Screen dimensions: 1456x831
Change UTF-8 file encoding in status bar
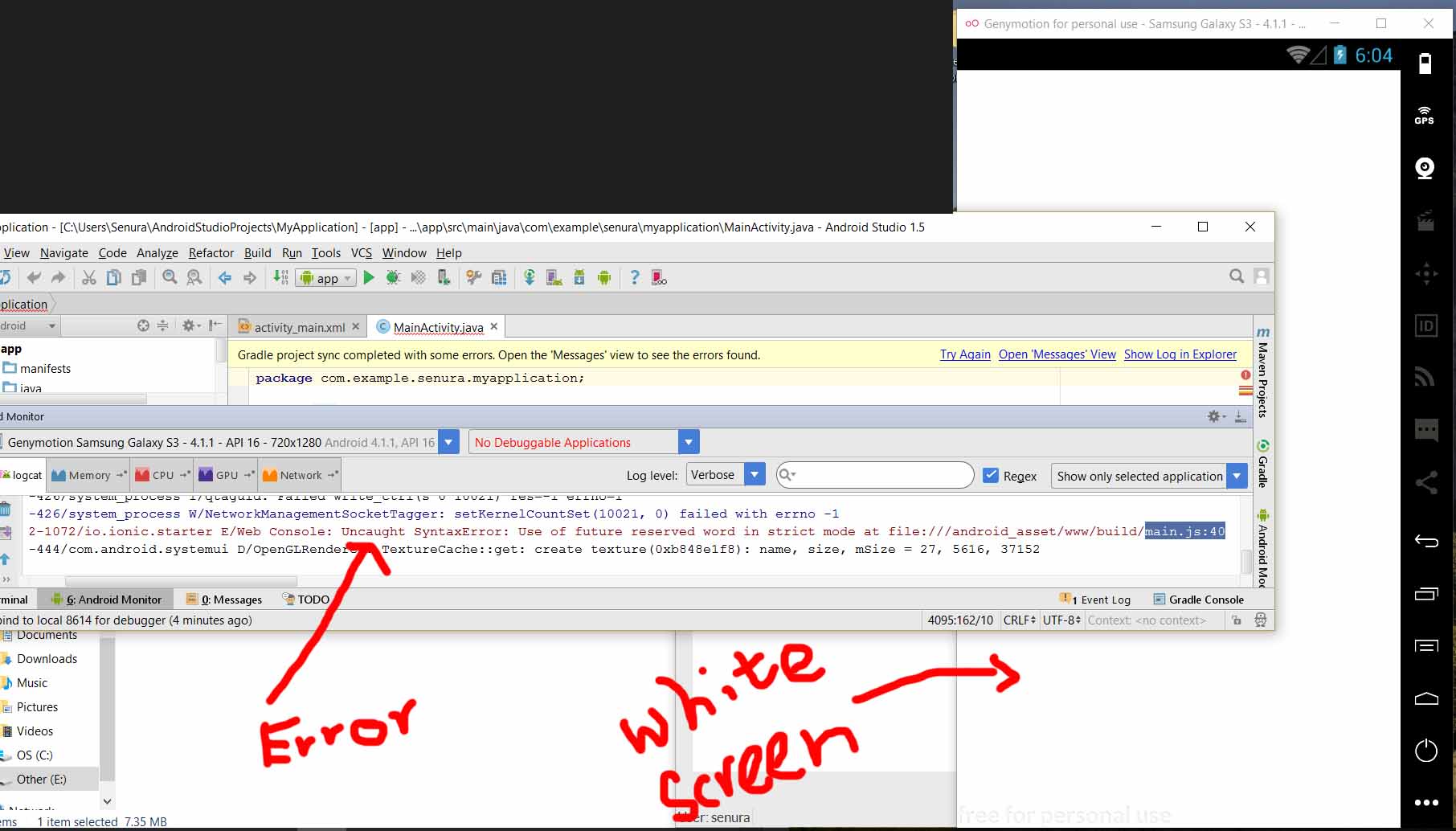click(1061, 620)
